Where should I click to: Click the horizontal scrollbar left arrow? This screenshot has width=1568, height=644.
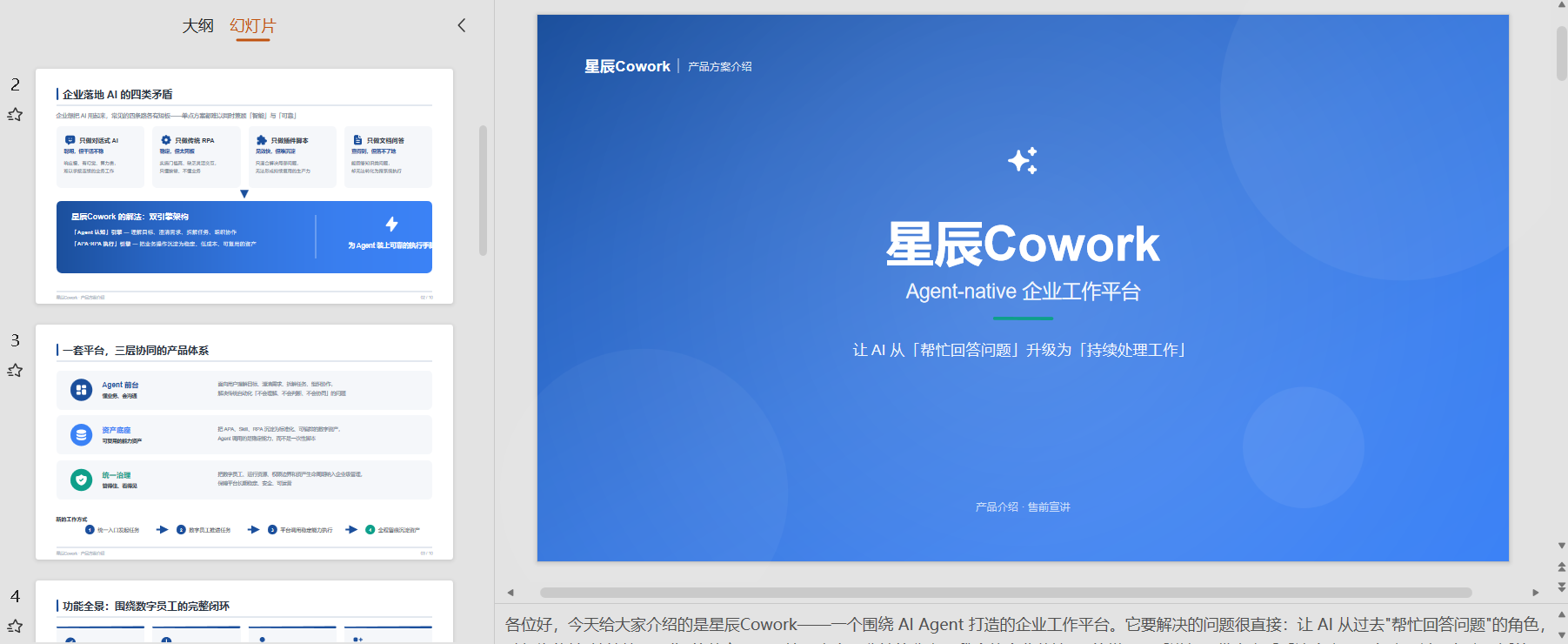pyautogui.click(x=510, y=593)
